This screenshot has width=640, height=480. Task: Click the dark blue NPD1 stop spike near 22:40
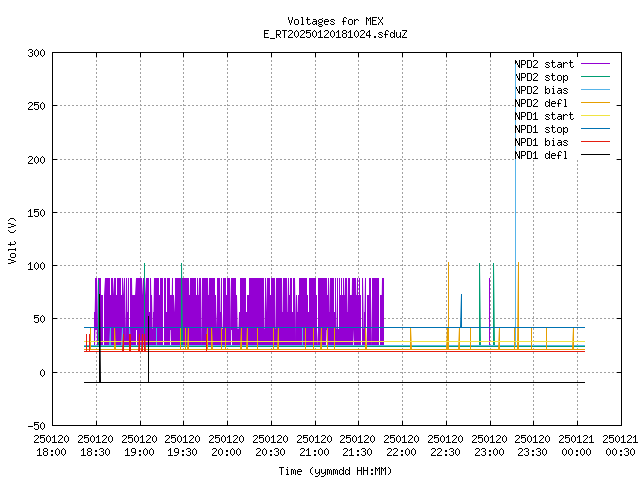coord(461,311)
